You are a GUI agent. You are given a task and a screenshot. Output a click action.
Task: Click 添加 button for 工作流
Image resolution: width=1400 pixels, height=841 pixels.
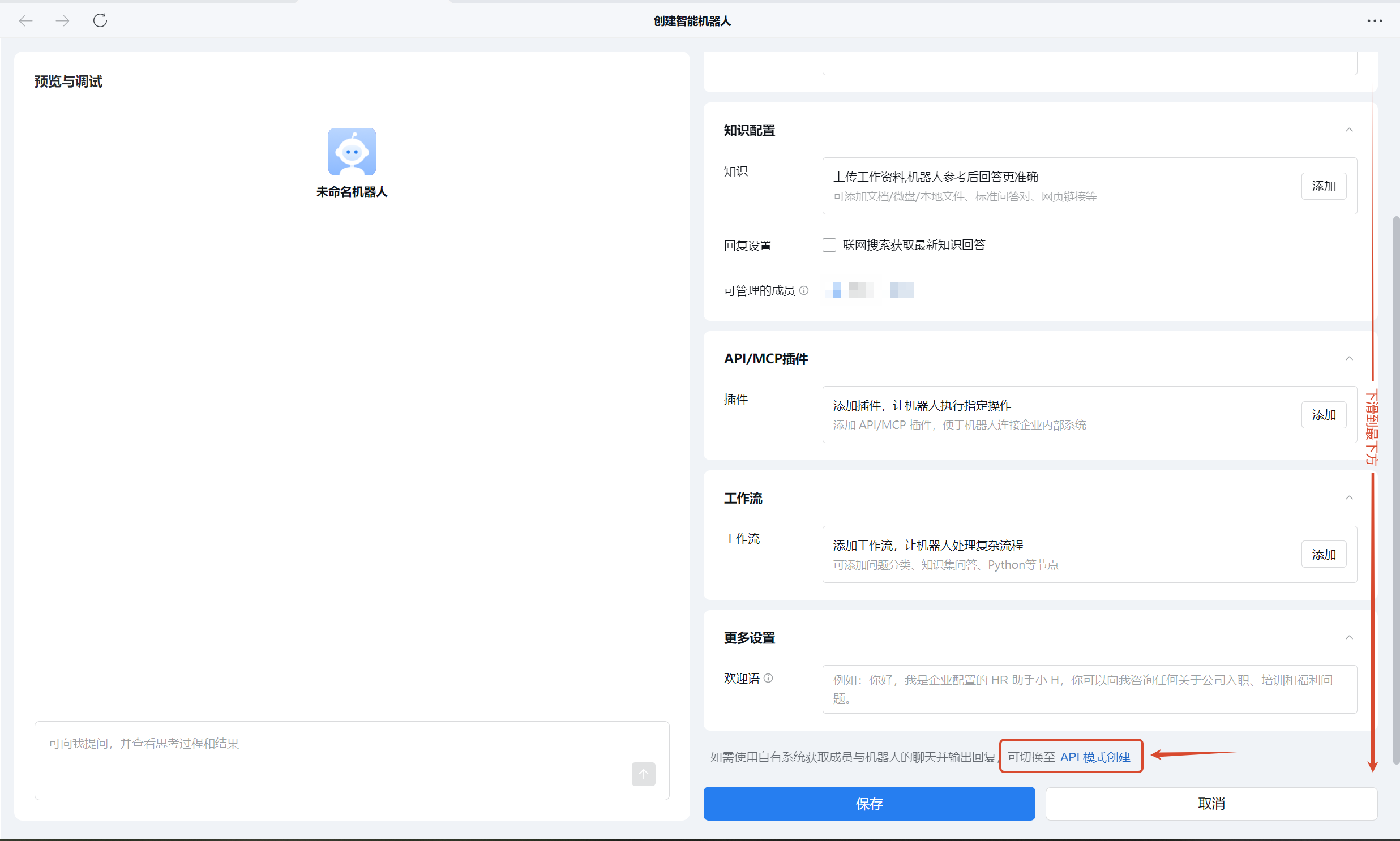pos(1324,554)
